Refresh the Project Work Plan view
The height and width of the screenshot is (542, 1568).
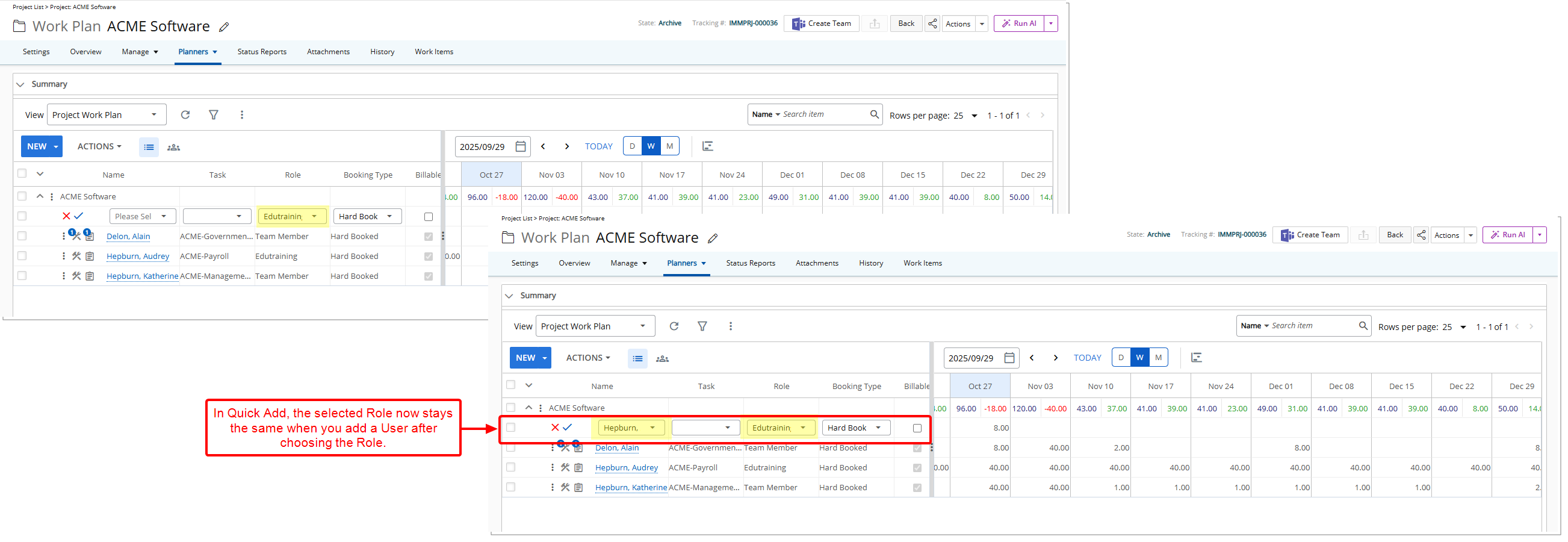pyautogui.click(x=673, y=326)
